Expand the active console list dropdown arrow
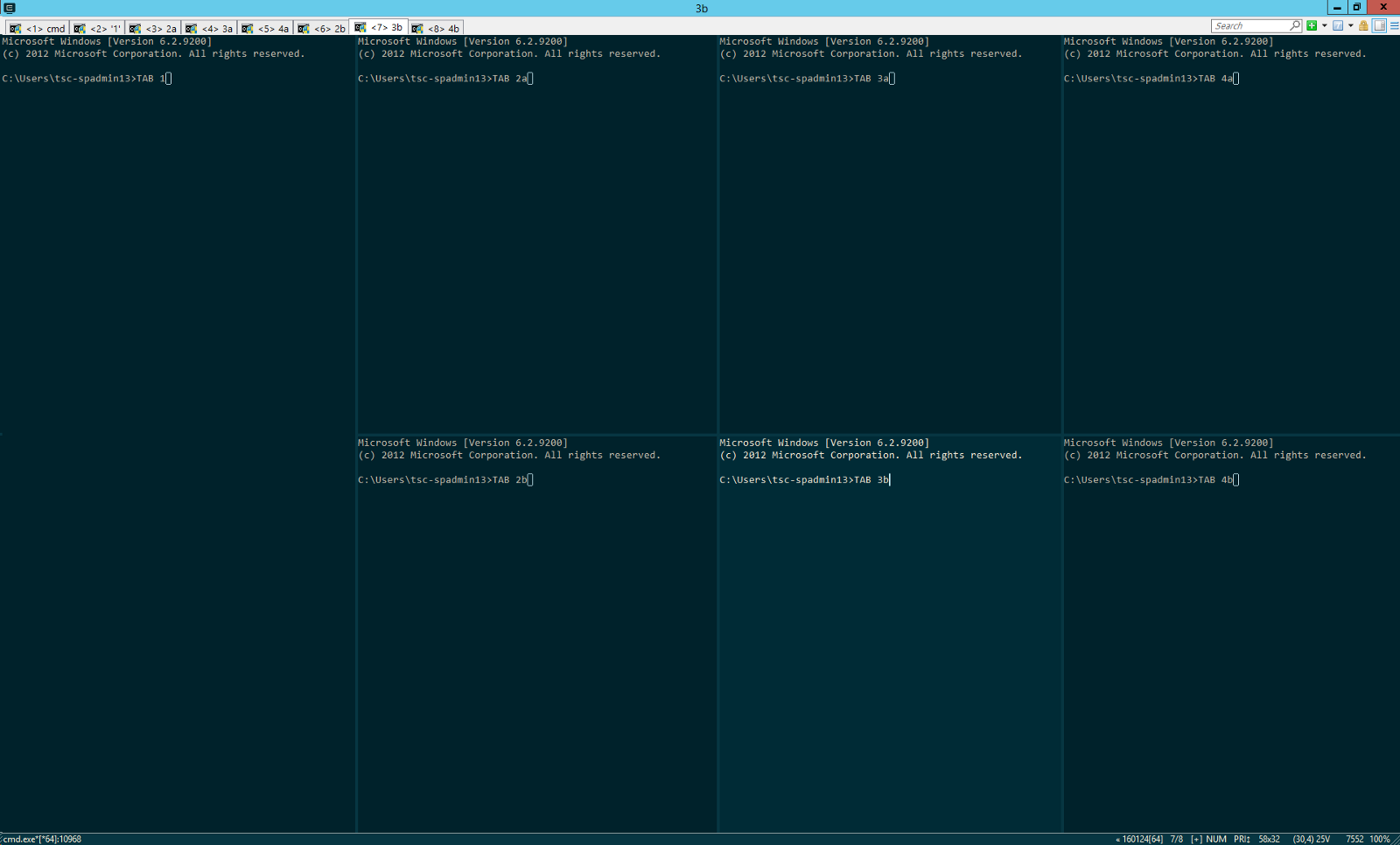Image resolution: width=1400 pixels, height=845 pixels. tap(1350, 26)
